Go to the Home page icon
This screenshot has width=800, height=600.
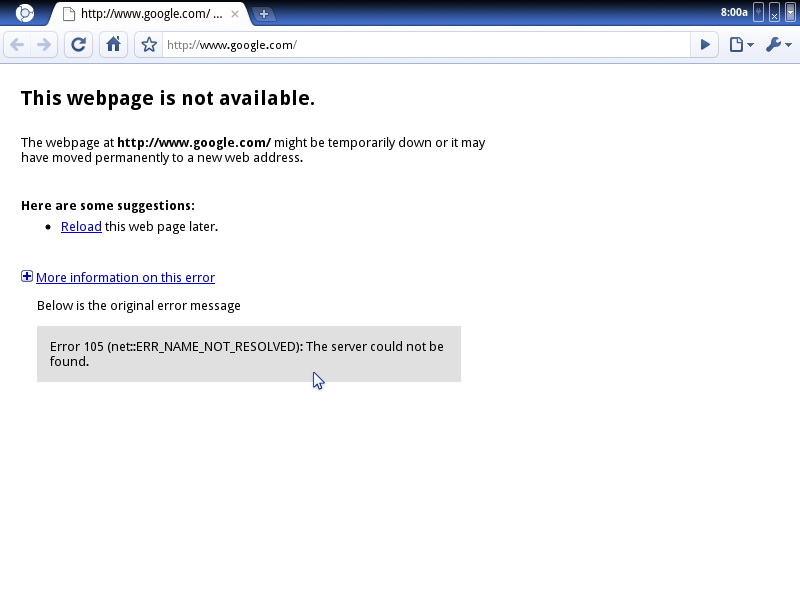[113, 45]
